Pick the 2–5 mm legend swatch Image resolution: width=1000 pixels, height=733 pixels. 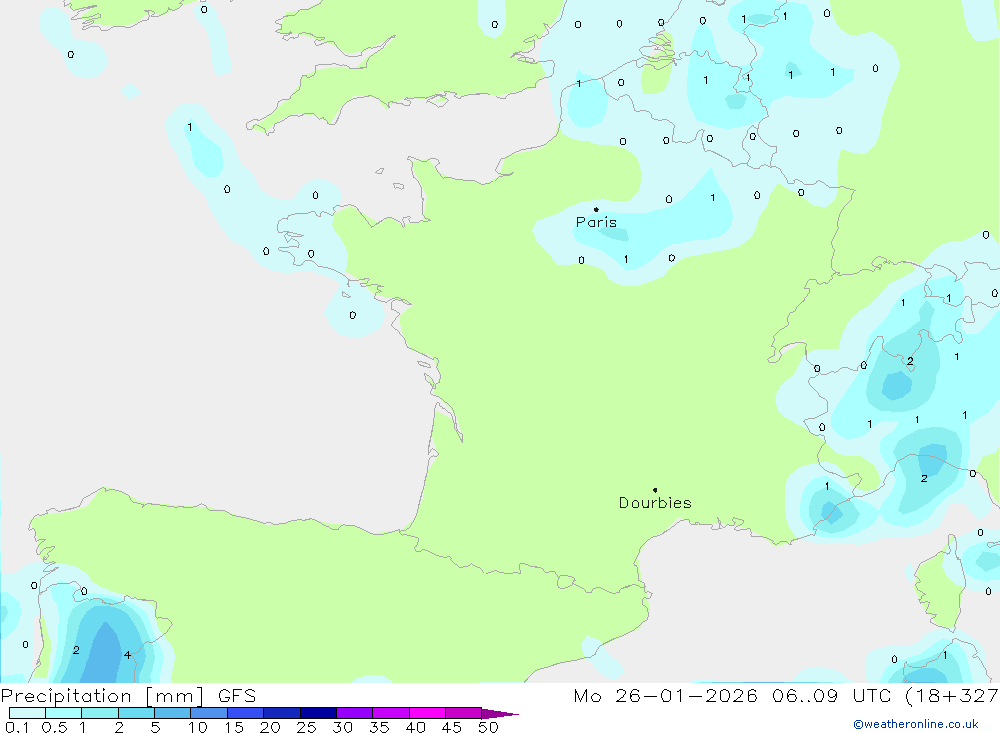[x=136, y=713]
